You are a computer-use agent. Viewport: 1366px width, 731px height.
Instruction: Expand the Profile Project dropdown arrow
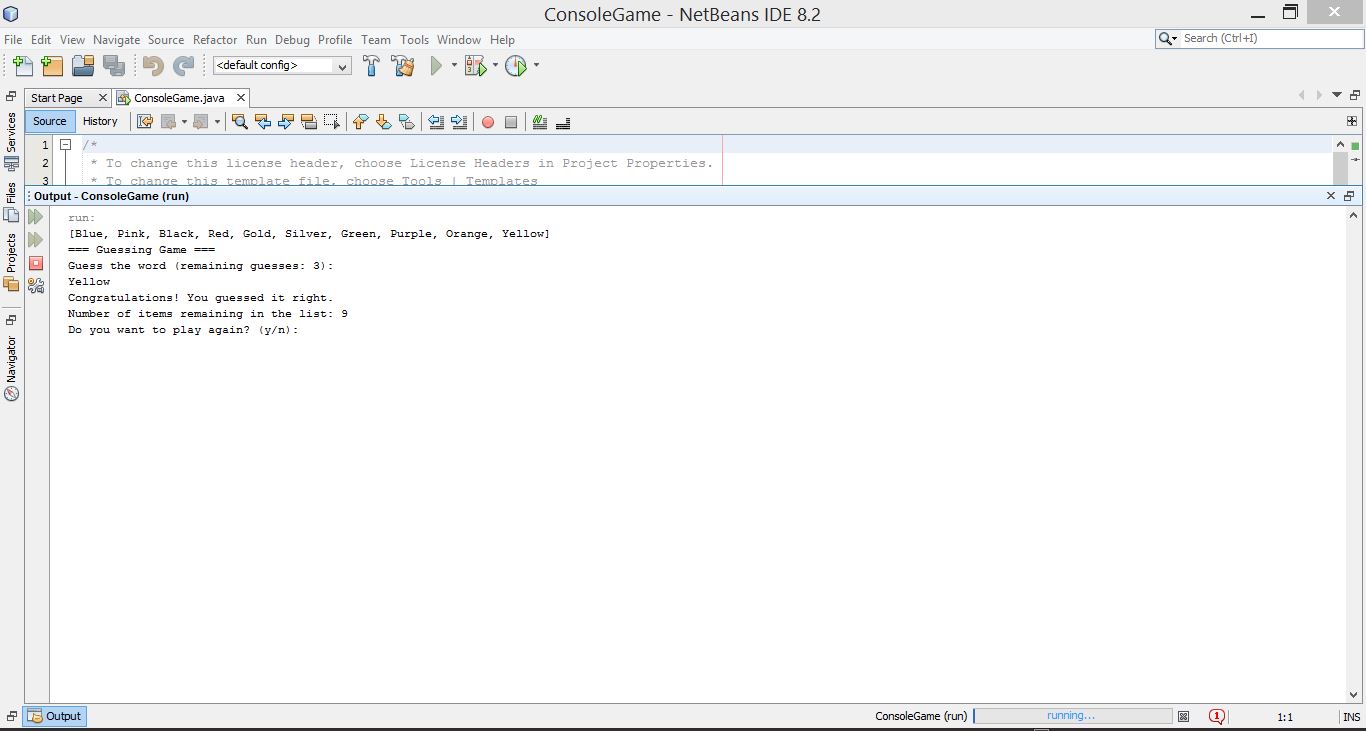(x=536, y=66)
